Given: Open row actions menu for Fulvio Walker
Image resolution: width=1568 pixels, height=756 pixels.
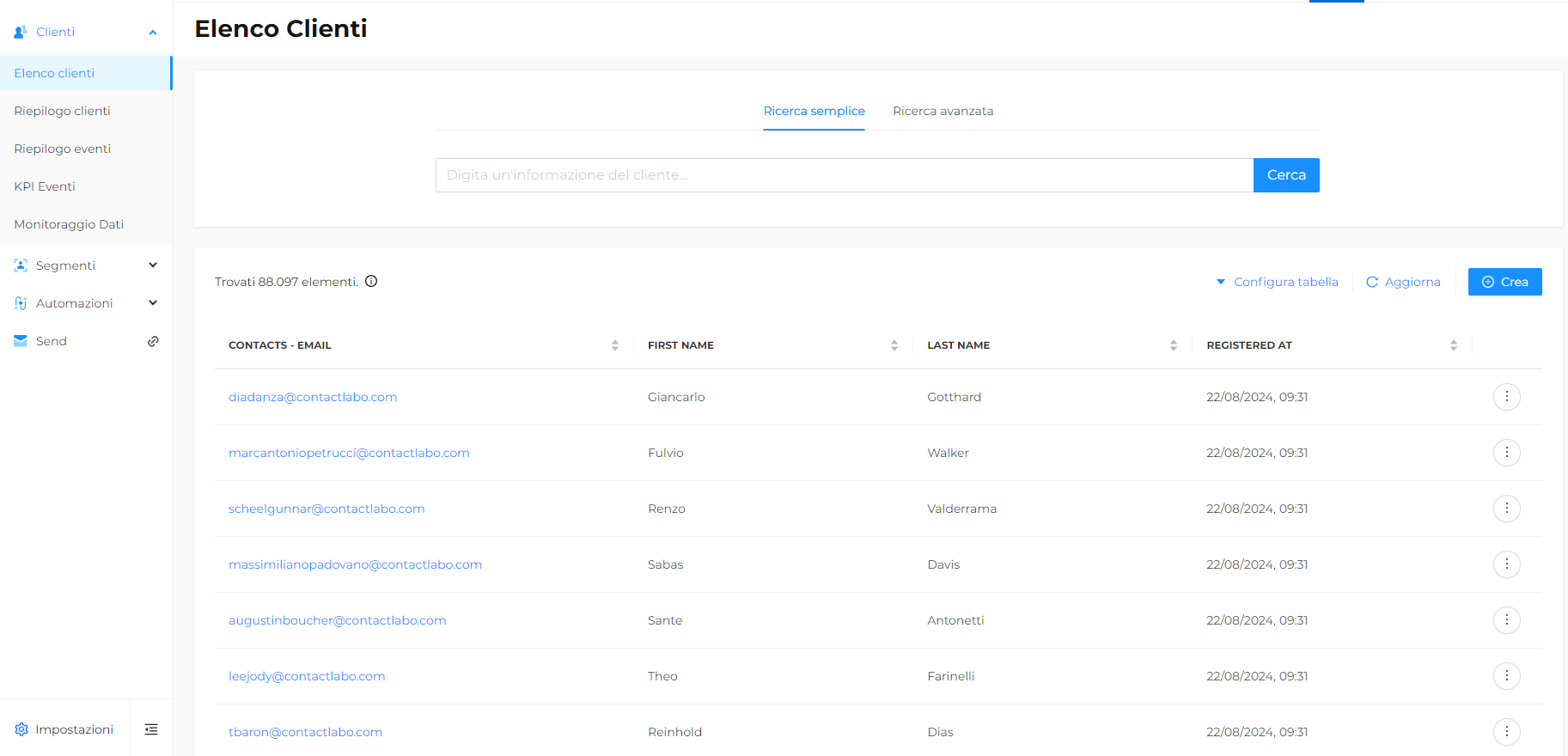Looking at the screenshot, I should click(1506, 453).
